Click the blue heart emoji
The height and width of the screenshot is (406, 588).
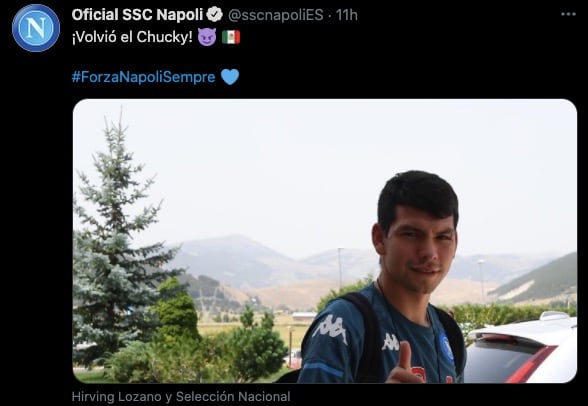tap(230, 77)
